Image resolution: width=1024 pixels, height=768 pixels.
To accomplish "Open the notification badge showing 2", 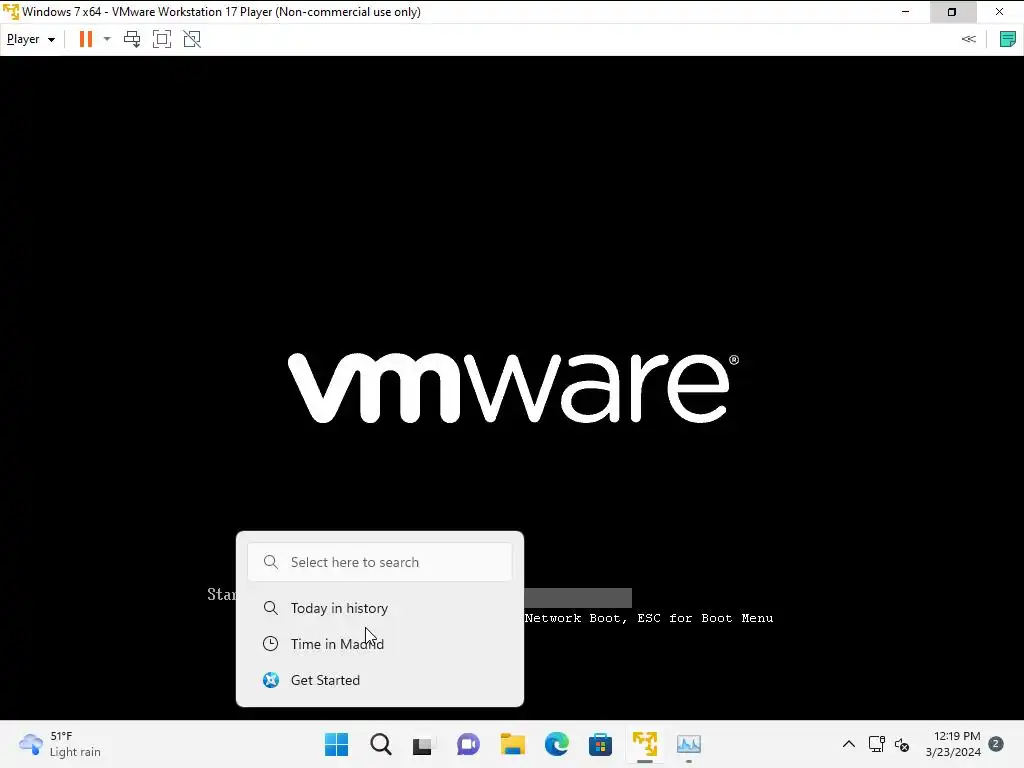I will point(996,744).
